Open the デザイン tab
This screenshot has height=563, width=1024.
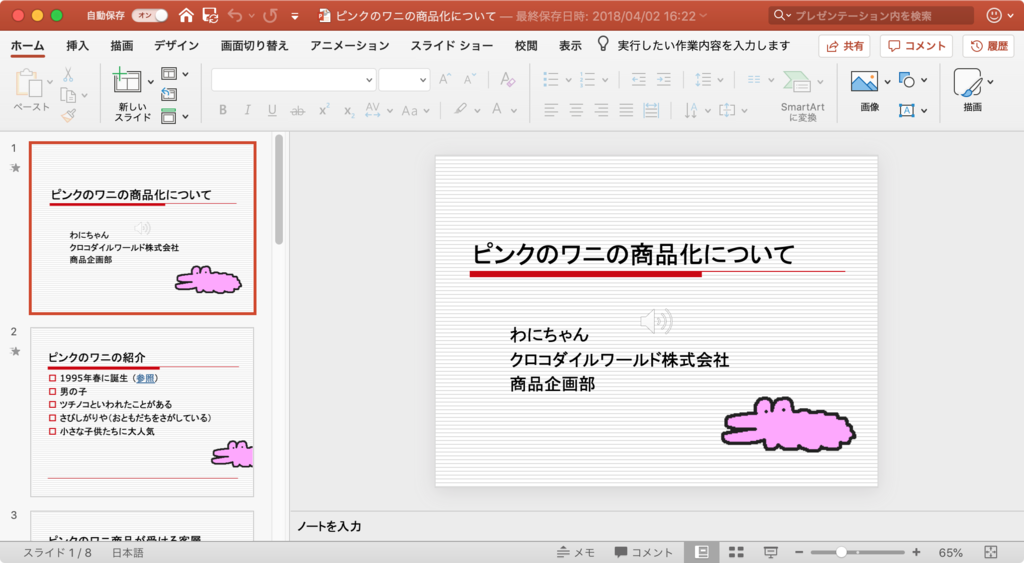(176, 46)
